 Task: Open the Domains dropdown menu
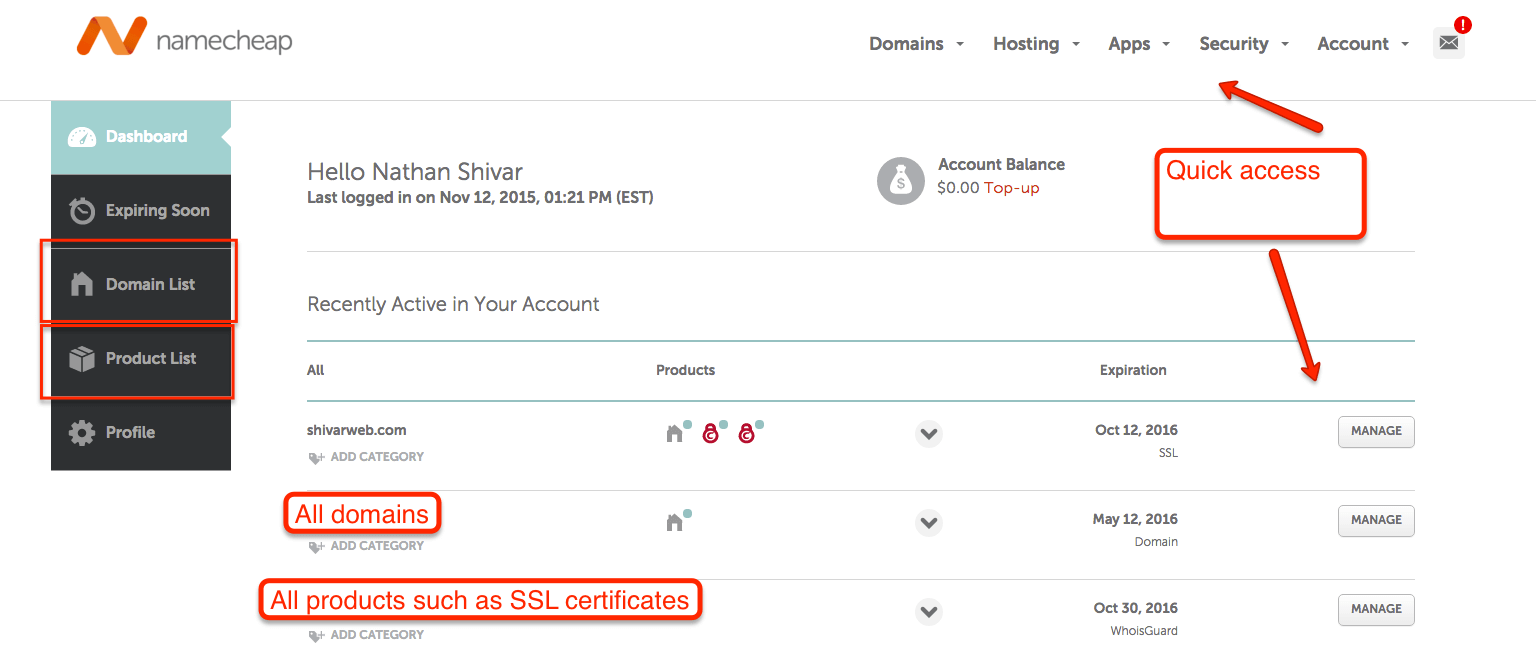point(915,44)
